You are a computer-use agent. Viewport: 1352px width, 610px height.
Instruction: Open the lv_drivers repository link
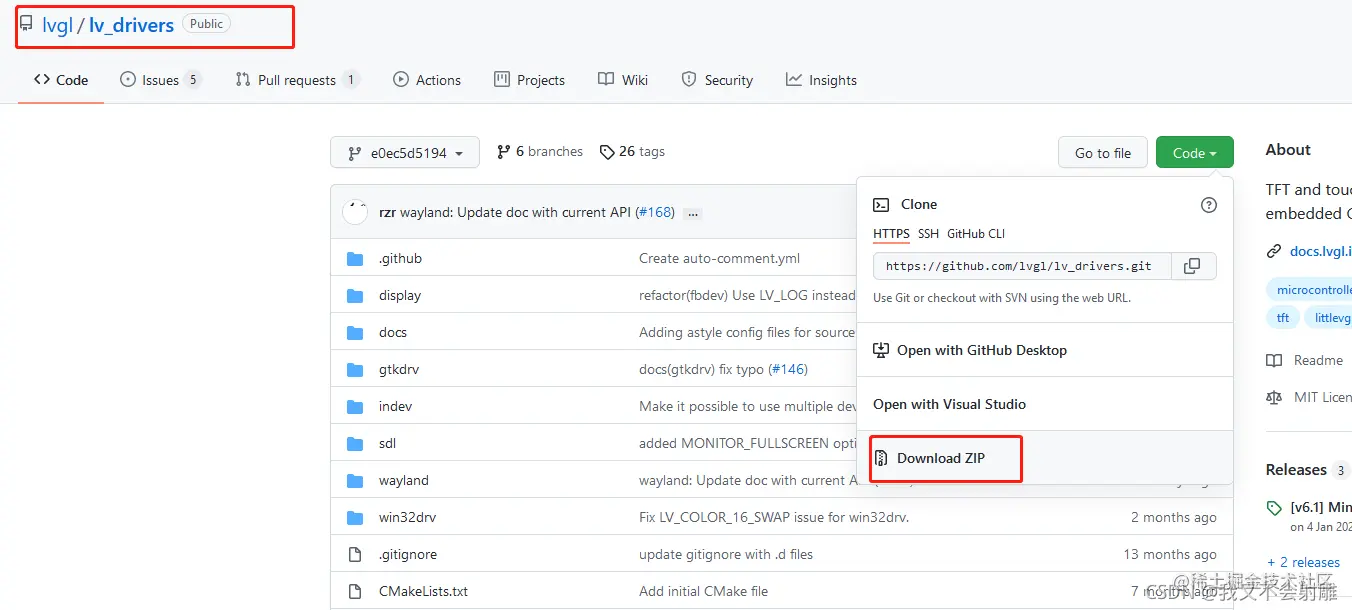pyautogui.click(x=131, y=25)
